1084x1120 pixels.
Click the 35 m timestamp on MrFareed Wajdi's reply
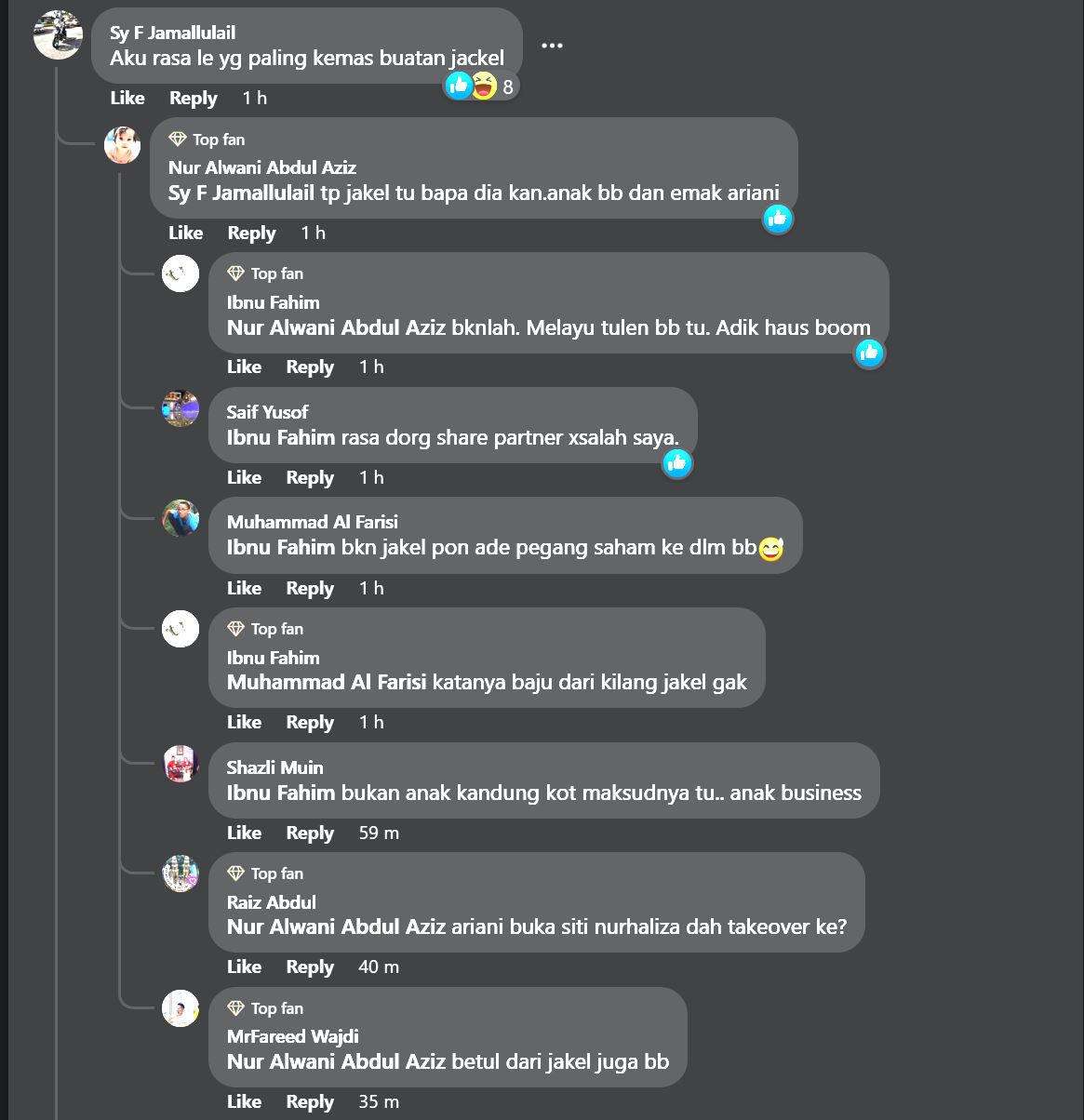point(377,1101)
